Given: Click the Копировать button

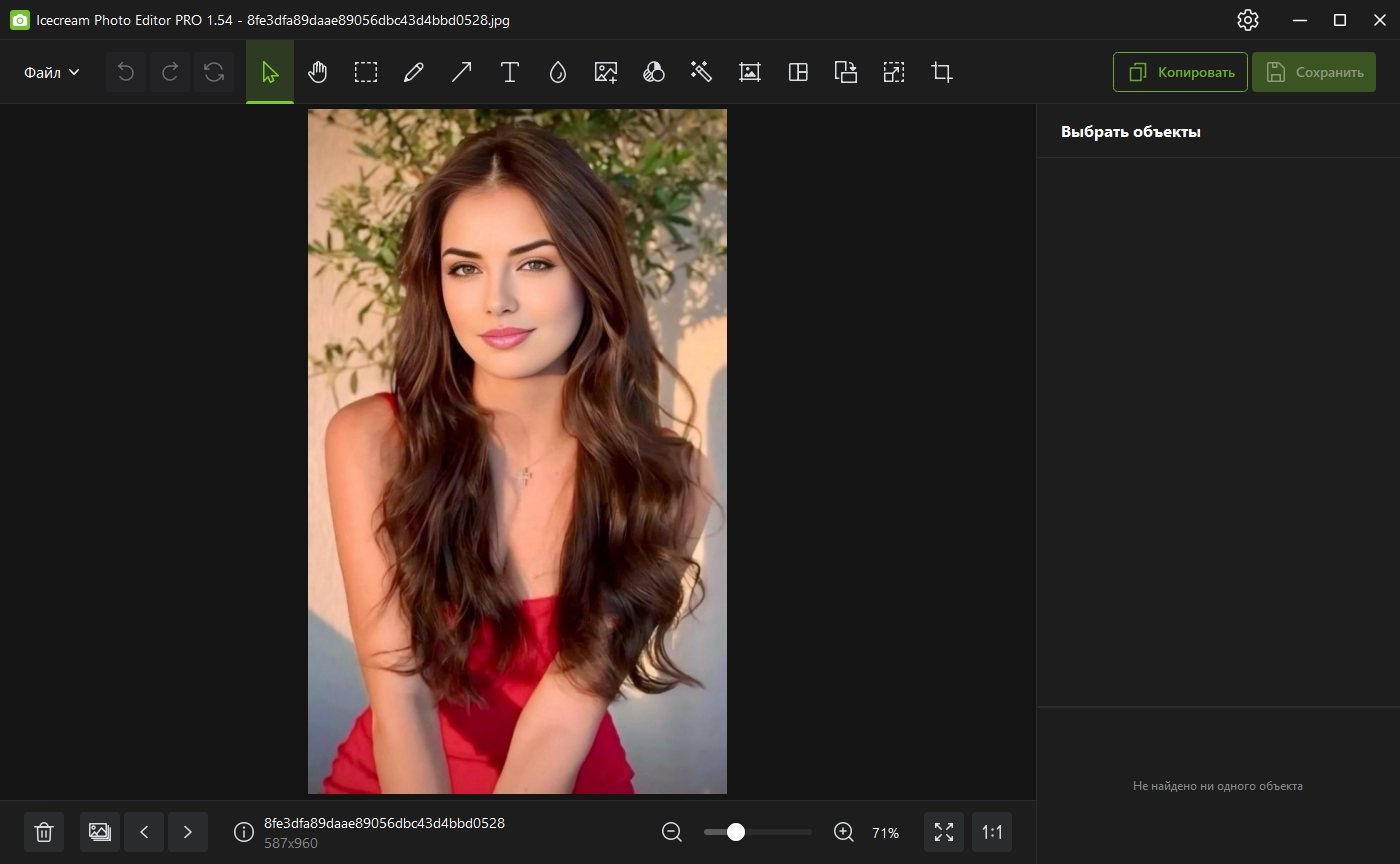Looking at the screenshot, I should pyautogui.click(x=1180, y=72).
